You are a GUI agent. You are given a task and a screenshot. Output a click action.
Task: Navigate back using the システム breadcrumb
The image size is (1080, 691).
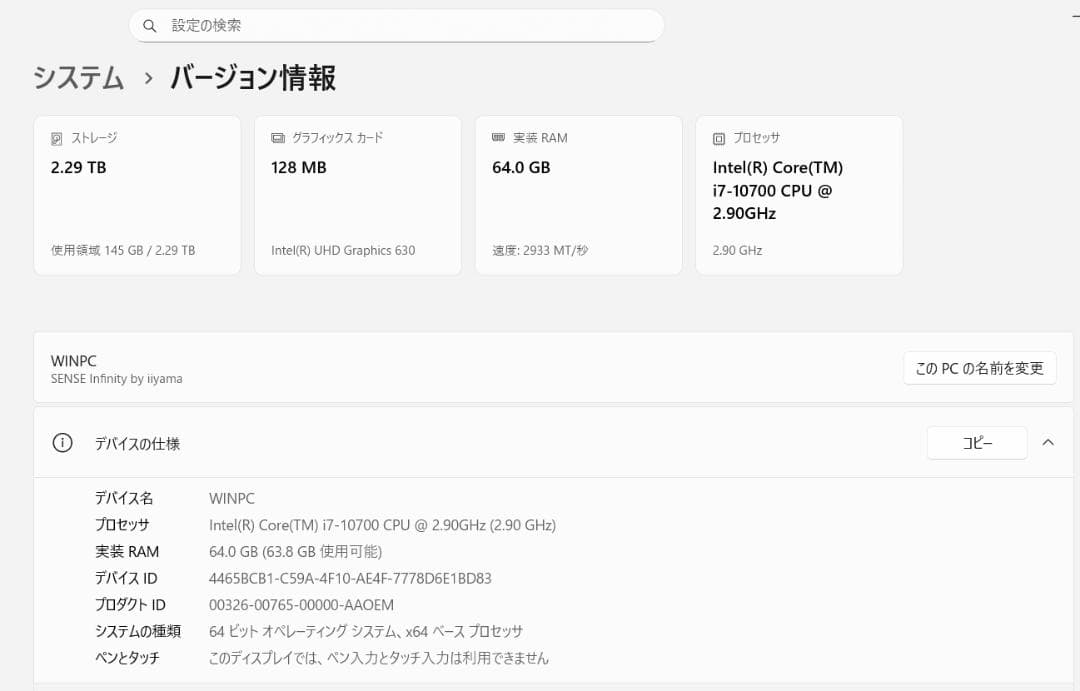(78, 77)
